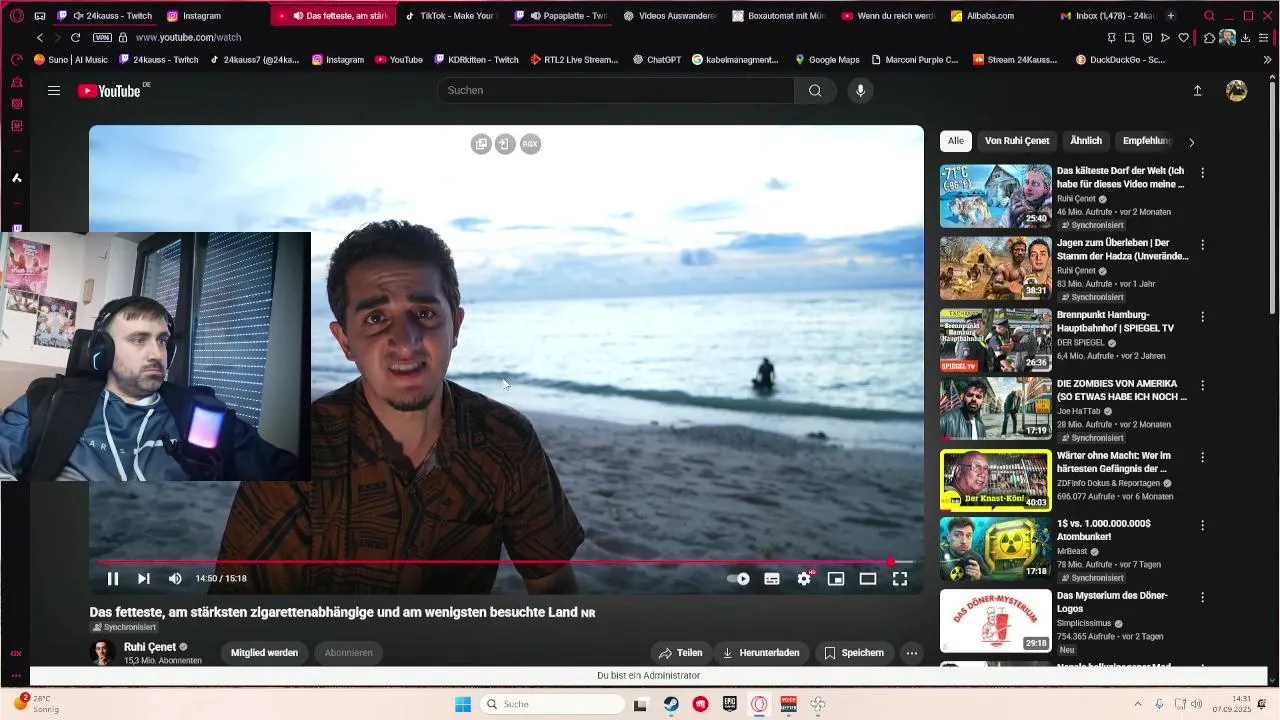Open the Ruhi Çenet channel avatar
Image resolution: width=1280 pixels, height=720 pixels.
pyautogui.click(x=102, y=653)
